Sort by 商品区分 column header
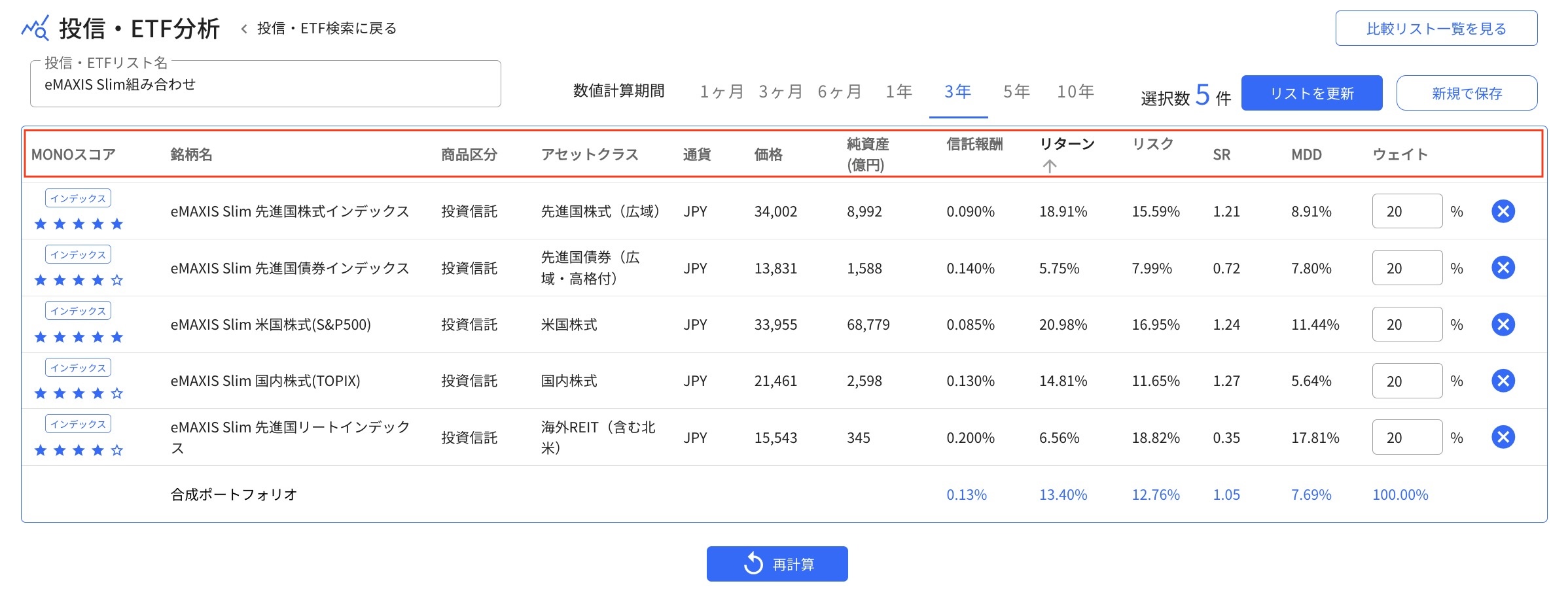The image size is (1568, 594). (x=469, y=154)
